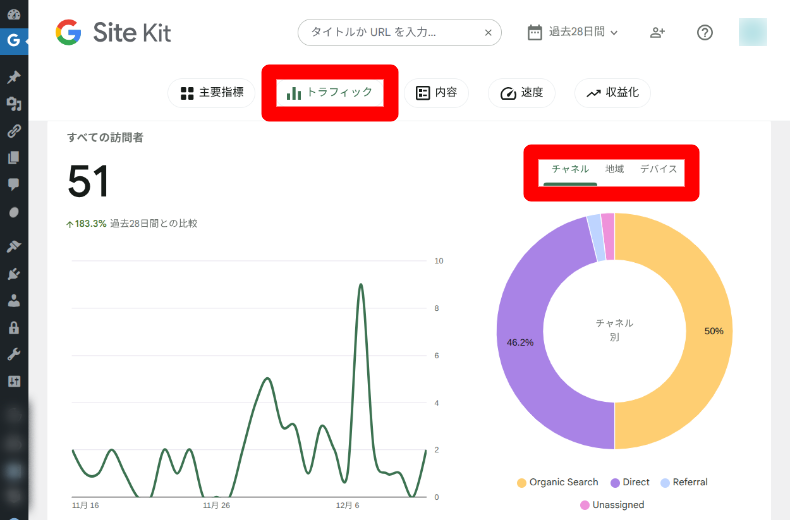Screen dimensions: 790x520
Task: Open the Media library sidebar icon
Action: pyautogui.click(x=14, y=104)
